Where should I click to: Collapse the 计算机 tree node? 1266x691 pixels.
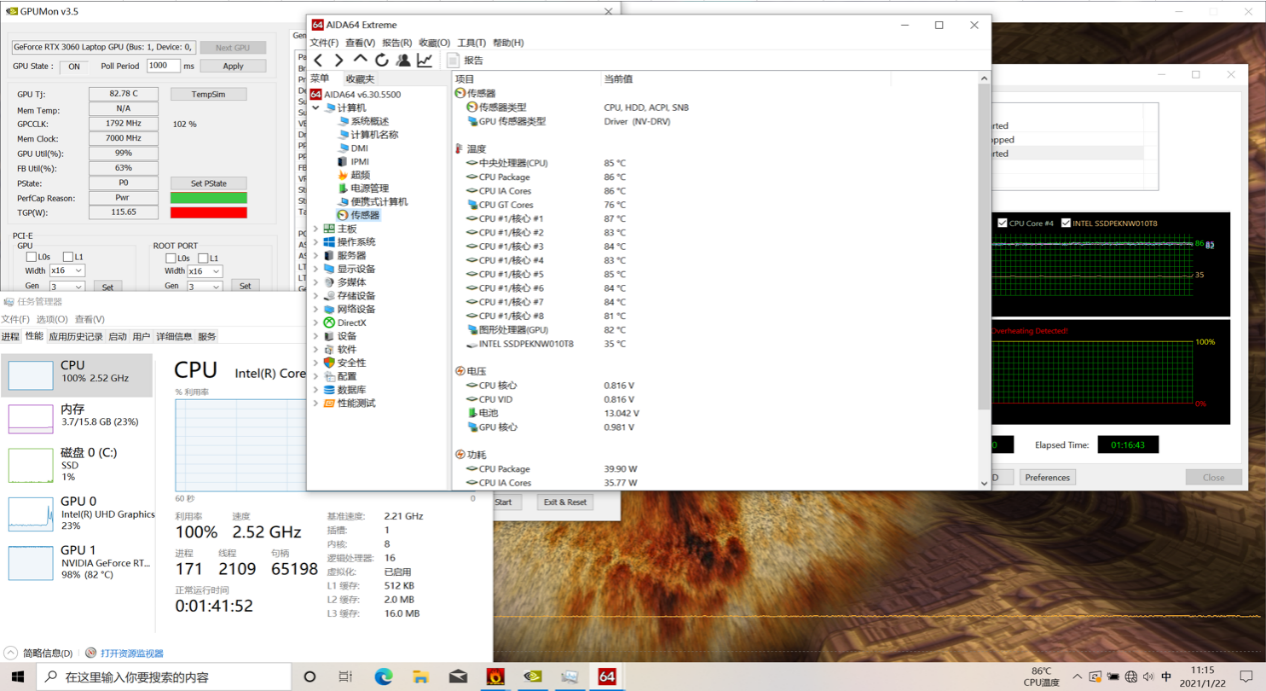316,108
